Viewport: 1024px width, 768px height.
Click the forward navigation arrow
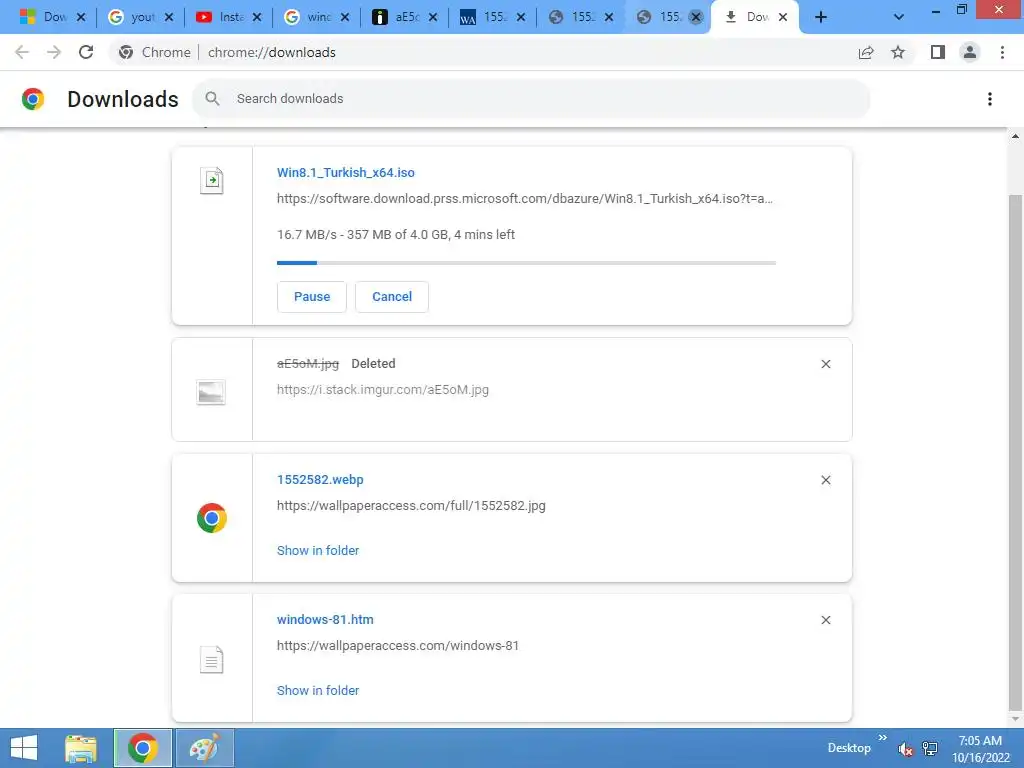(54, 52)
